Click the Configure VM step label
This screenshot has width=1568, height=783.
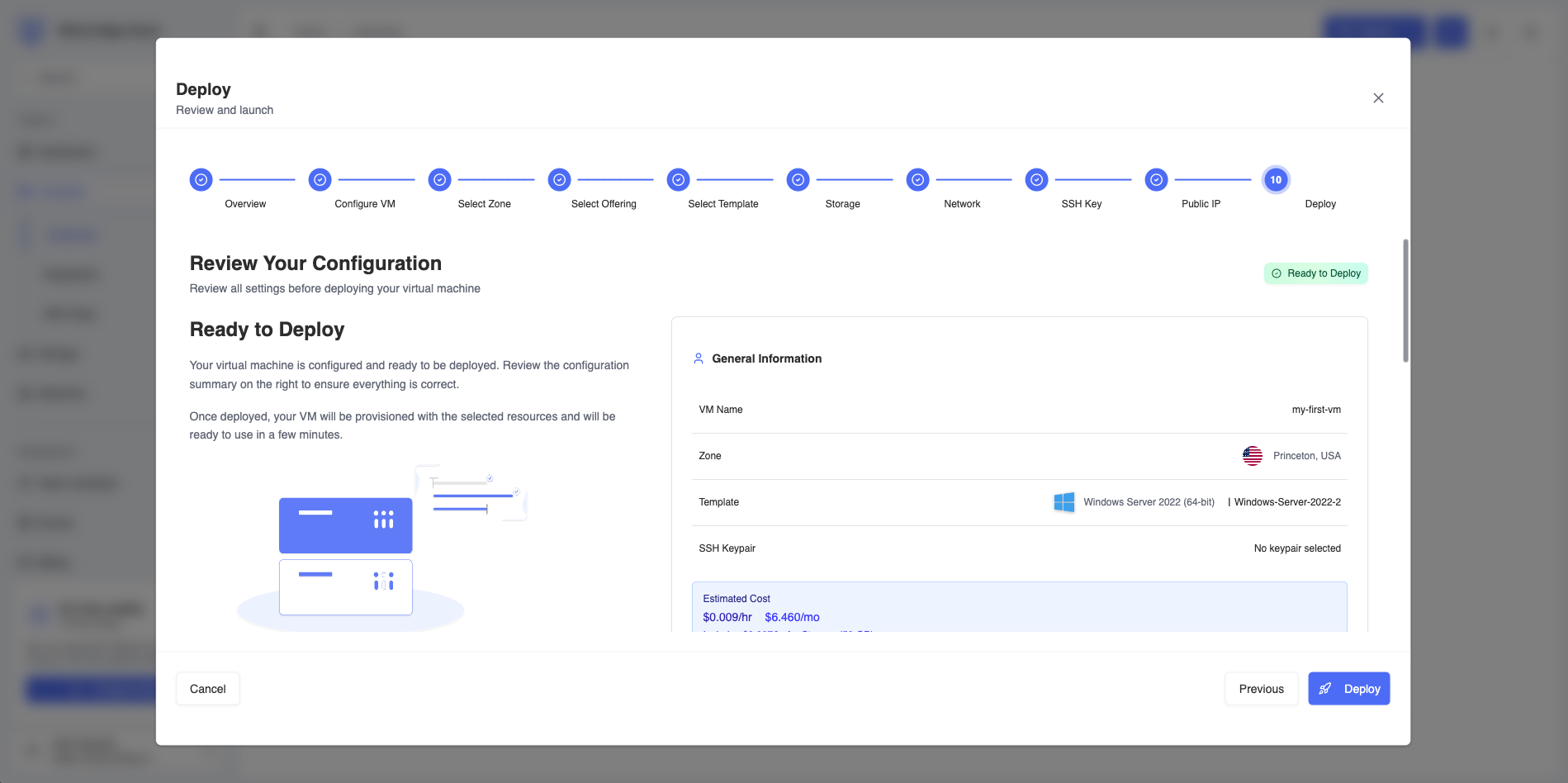click(x=365, y=204)
